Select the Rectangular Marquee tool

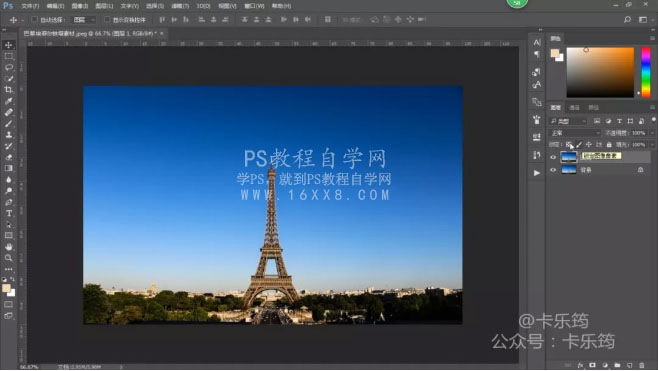[8, 56]
